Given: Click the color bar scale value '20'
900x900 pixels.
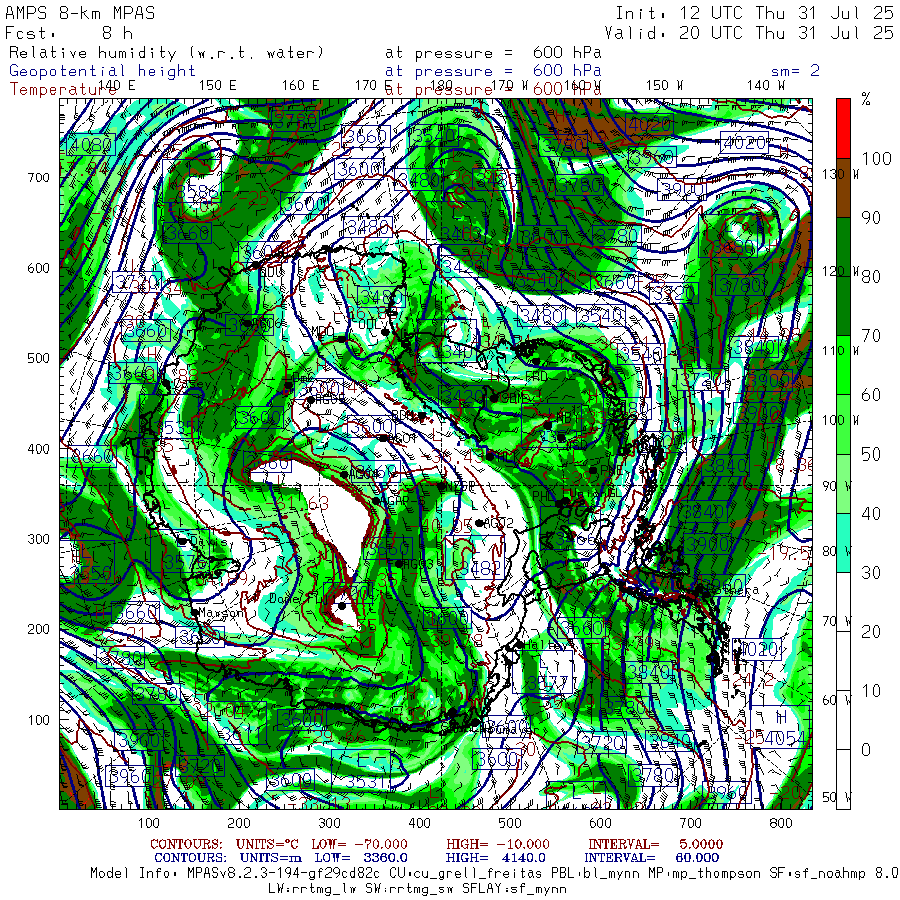Looking at the screenshot, I should (871, 631).
